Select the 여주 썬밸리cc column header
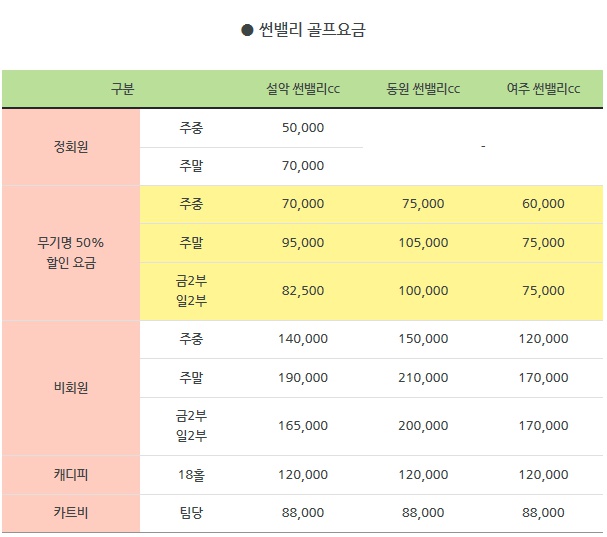Image resolution: width=607 pixels, height=537 pixels. click(x=544, y=89)
